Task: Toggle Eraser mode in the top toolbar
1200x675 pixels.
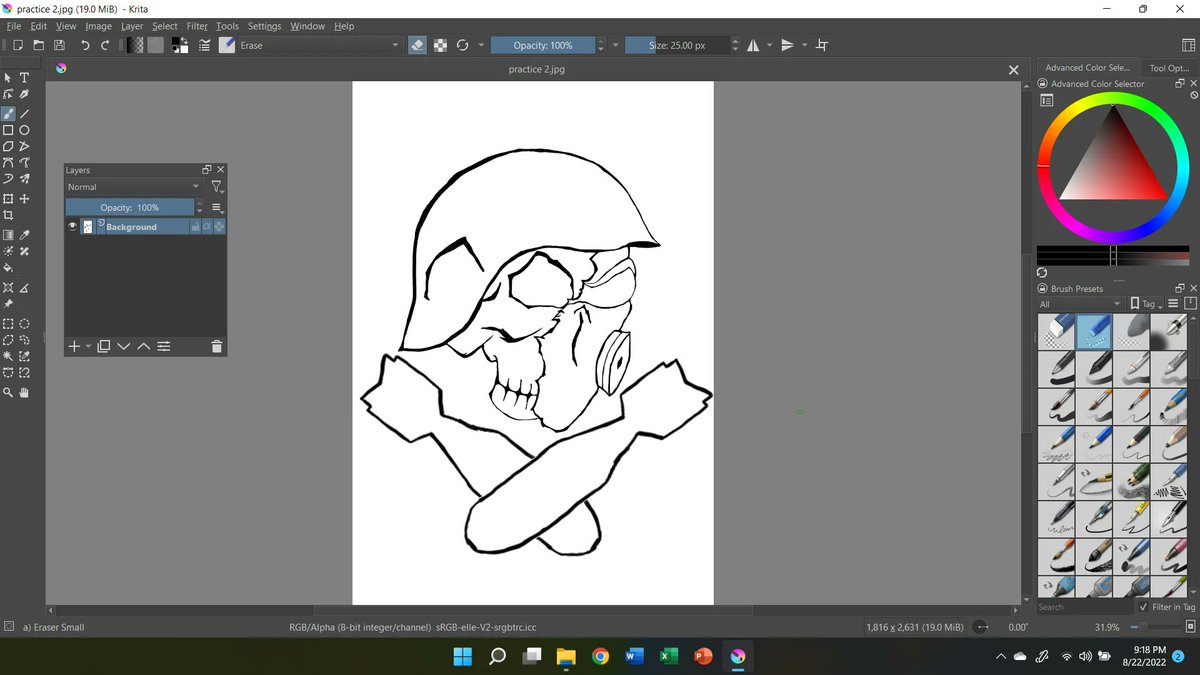Action: 418,45
